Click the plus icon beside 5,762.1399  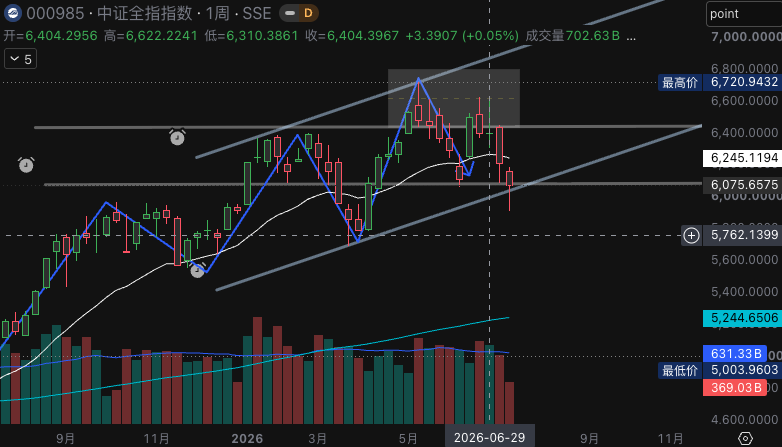click(691, 235)
